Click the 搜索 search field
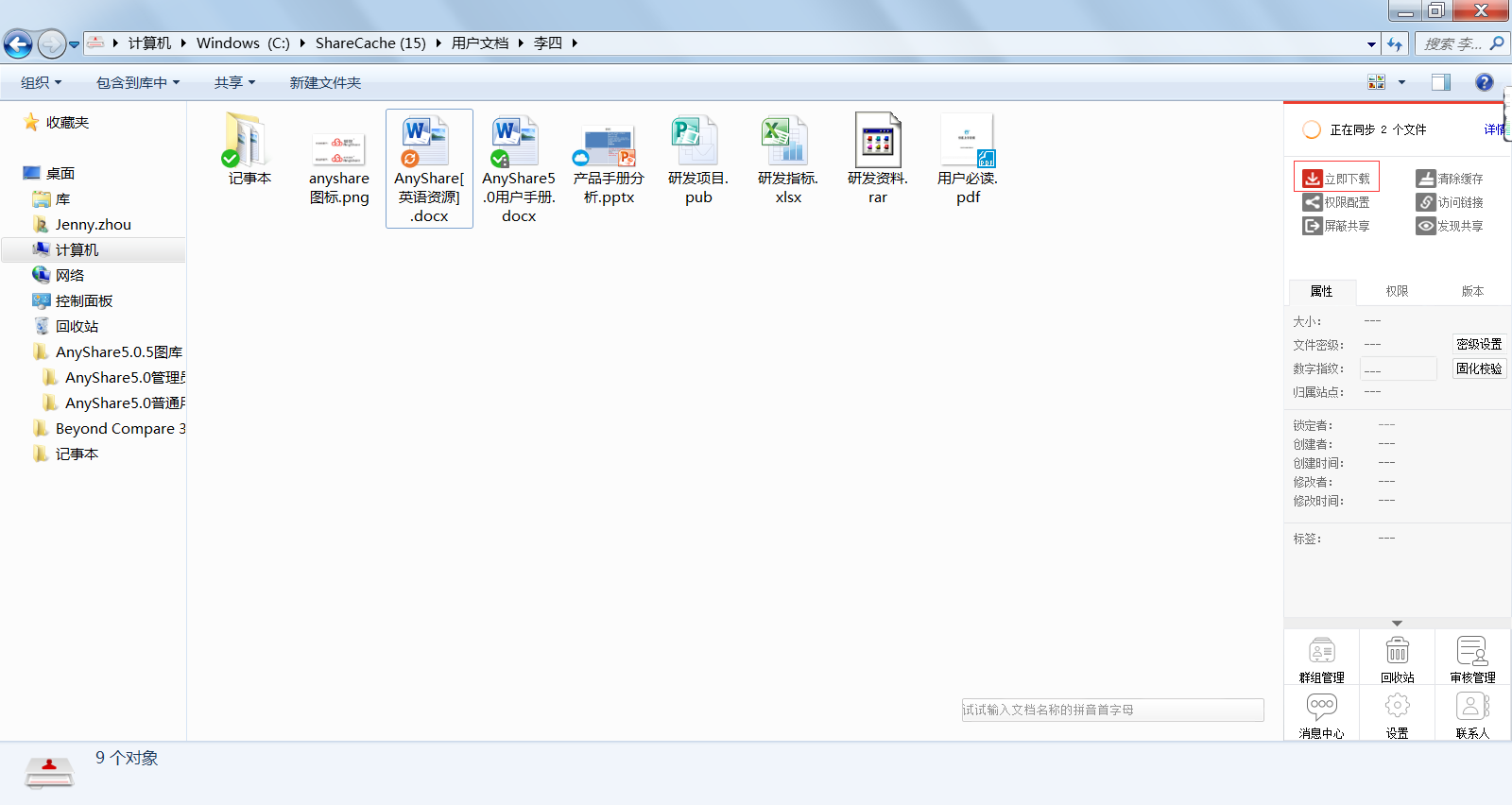 [1462, 43]
